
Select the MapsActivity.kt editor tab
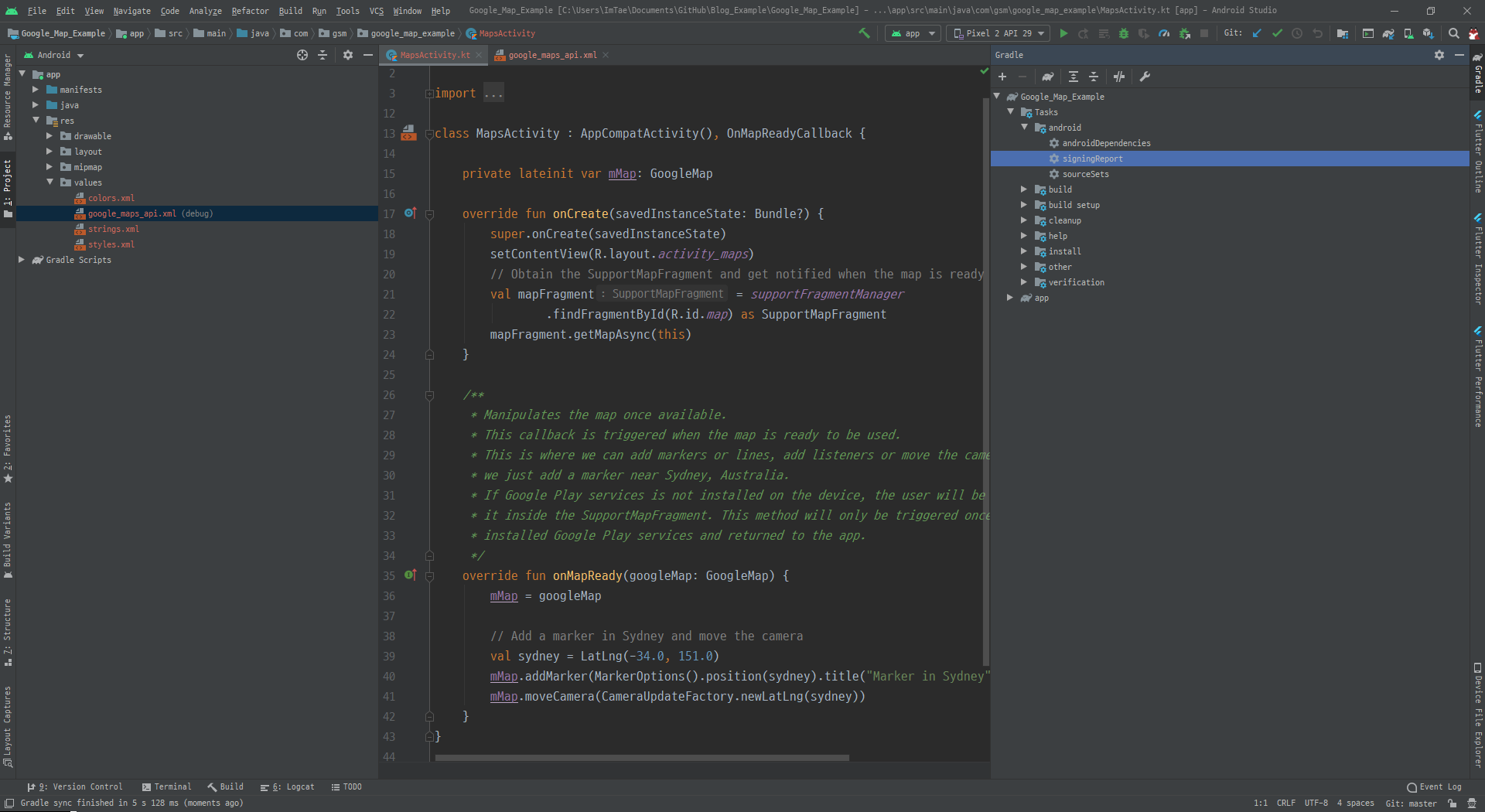[x=435, y=55]
